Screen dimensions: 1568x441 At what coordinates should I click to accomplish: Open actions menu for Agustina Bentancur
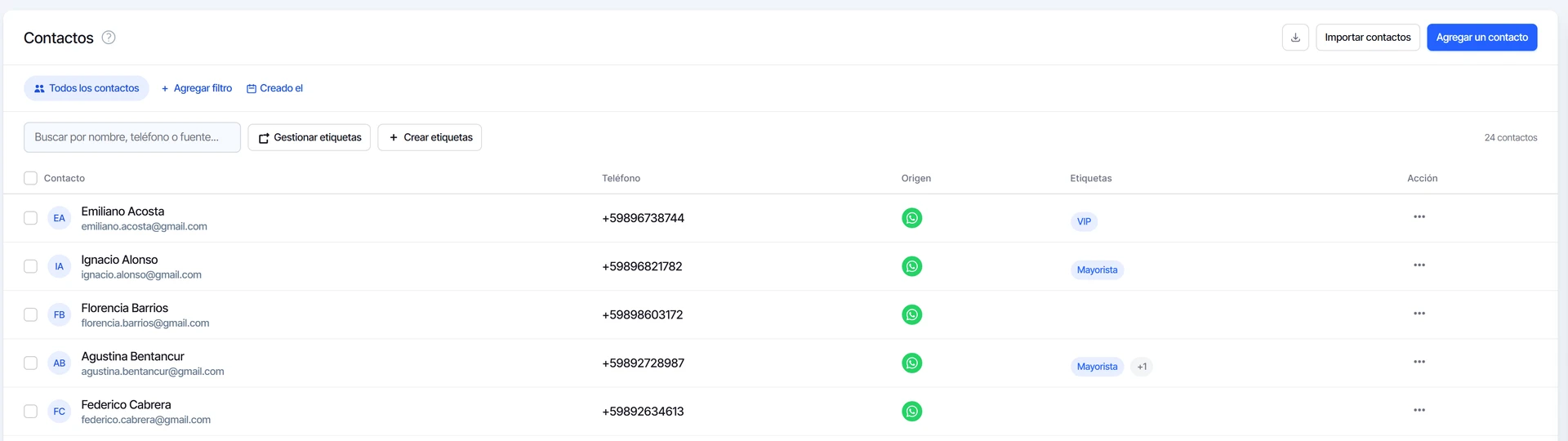1419,361
